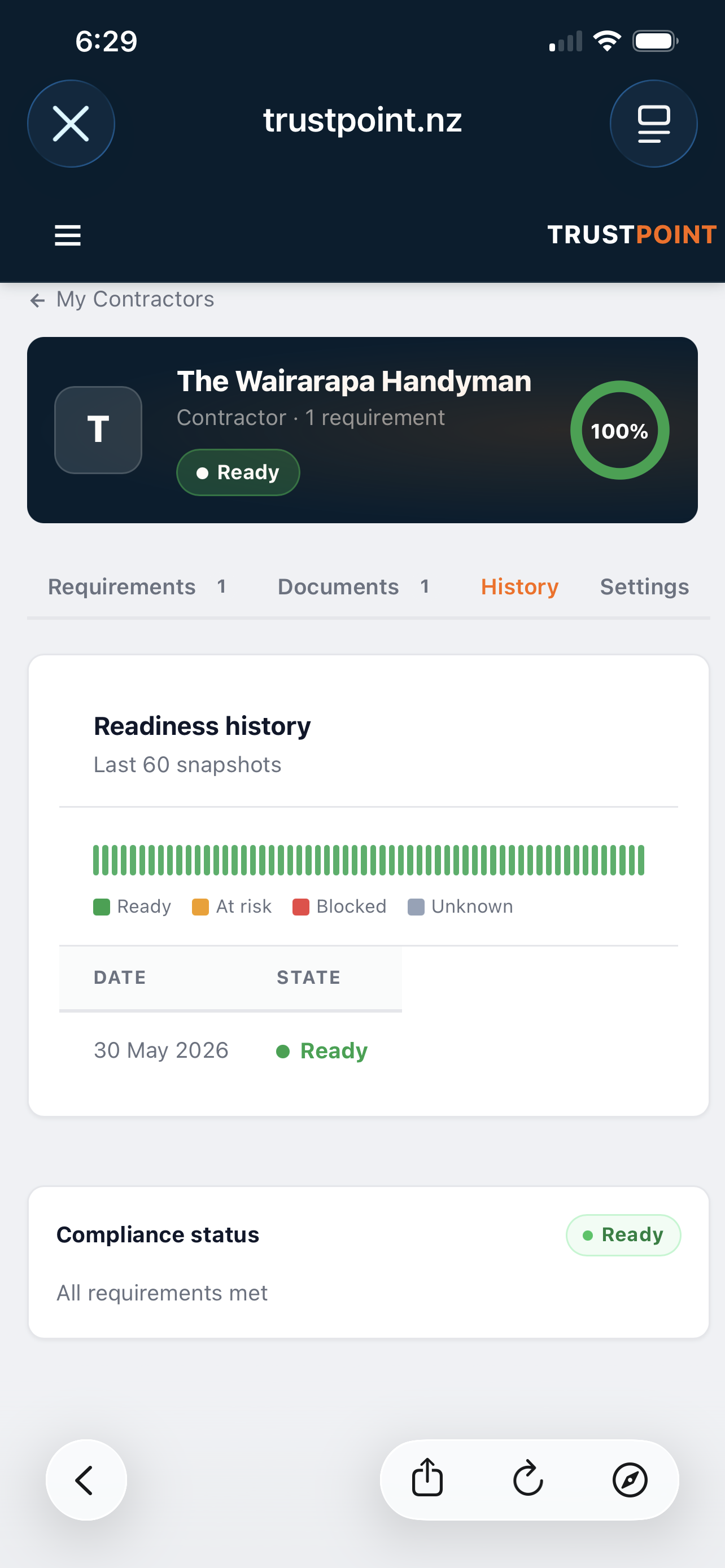Click the orange At risk legend swatch
The height and width of the screenshot is (1568, 725).
coord(200,907)
